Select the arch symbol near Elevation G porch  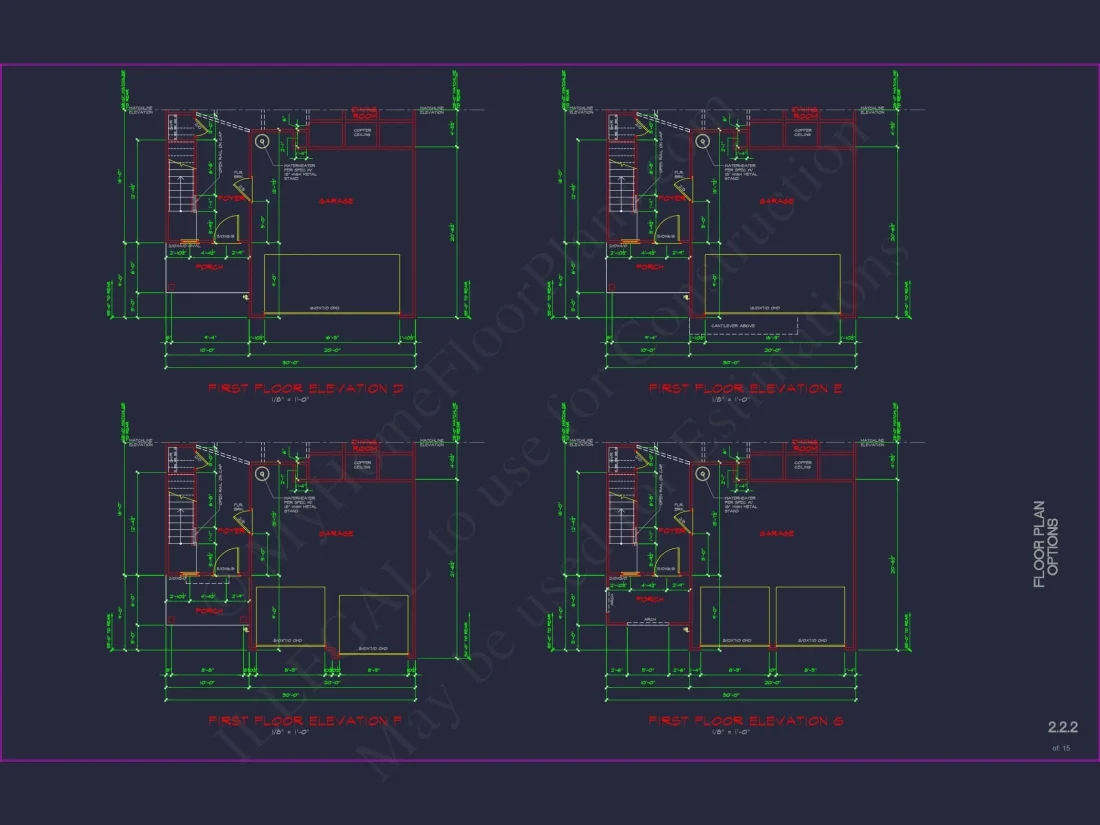point(649,619)
